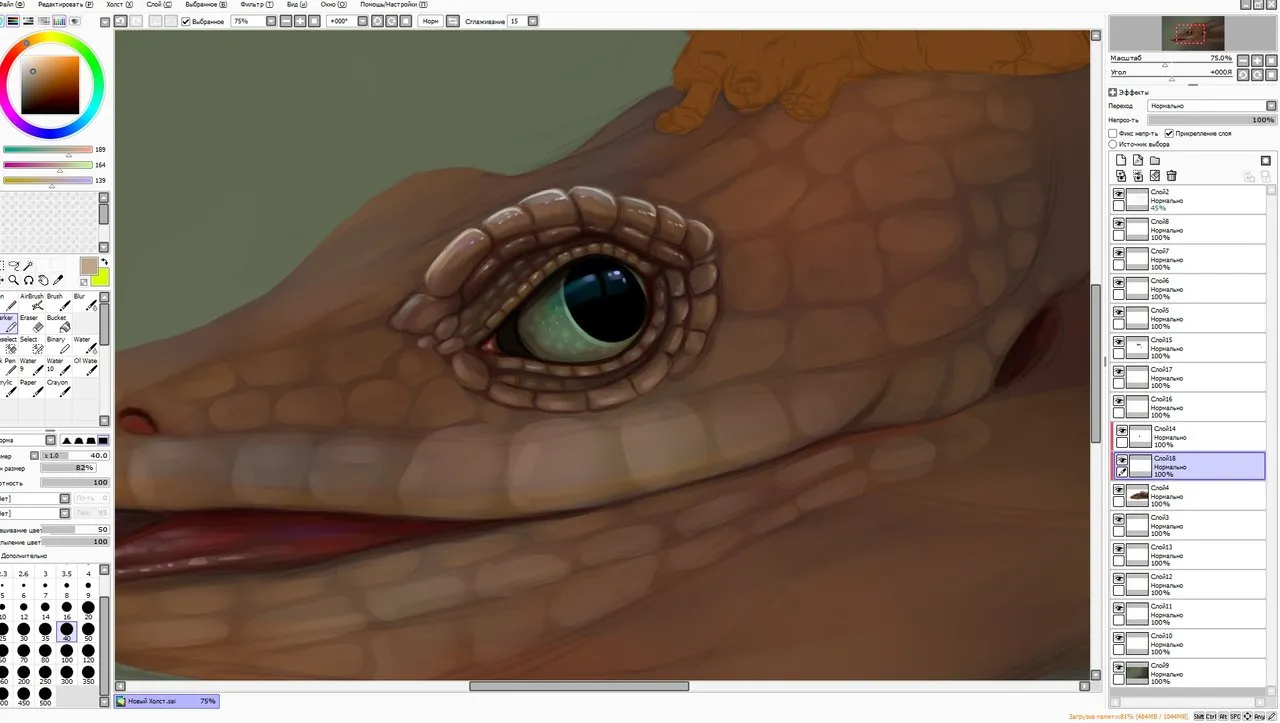Screen dimensions: 1280x723
Task: Click the Норм button in toolbar
Action: [x=430, y=21]
